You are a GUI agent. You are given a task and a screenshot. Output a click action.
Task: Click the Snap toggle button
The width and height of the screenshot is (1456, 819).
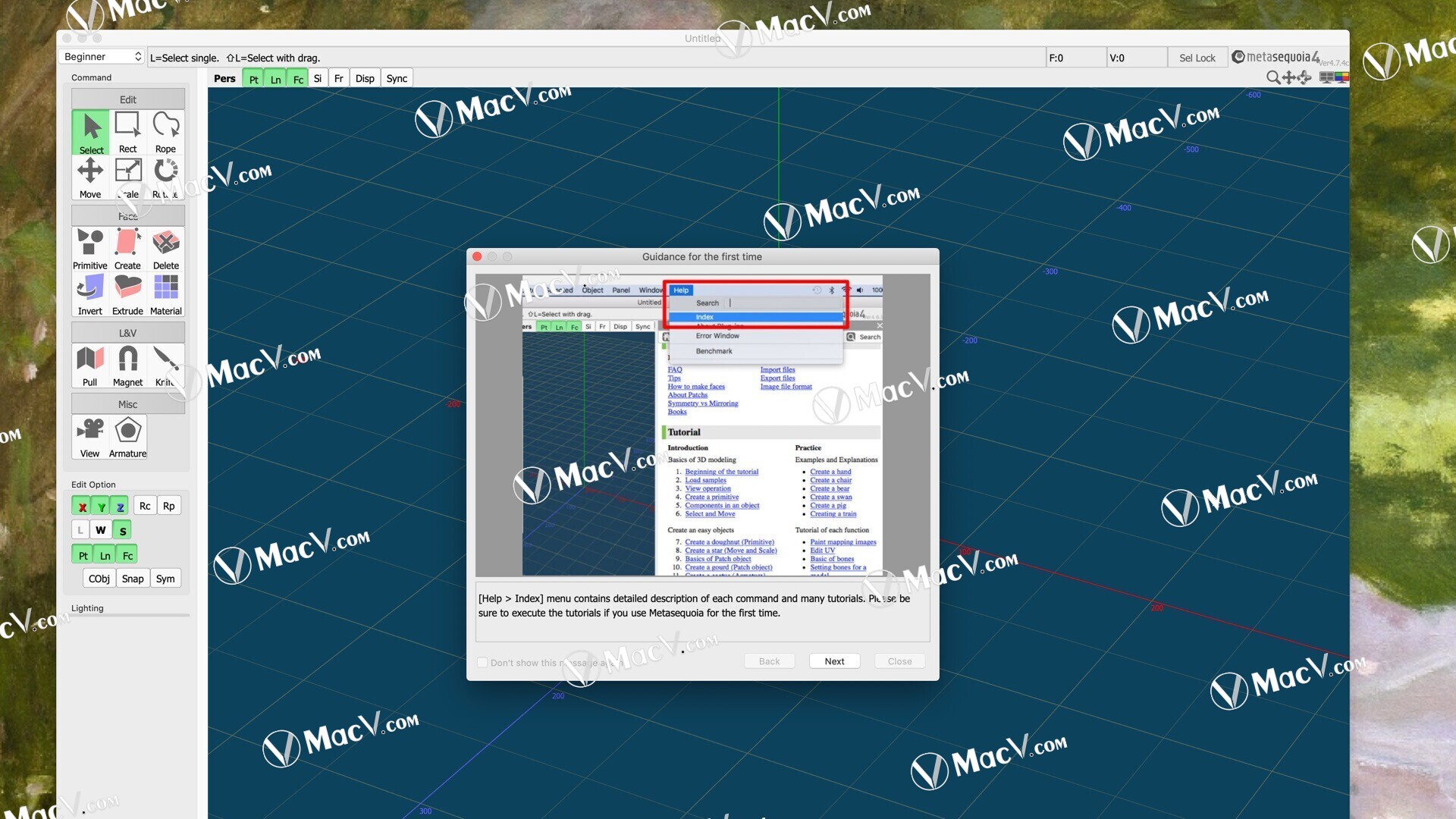coord(133,578)
